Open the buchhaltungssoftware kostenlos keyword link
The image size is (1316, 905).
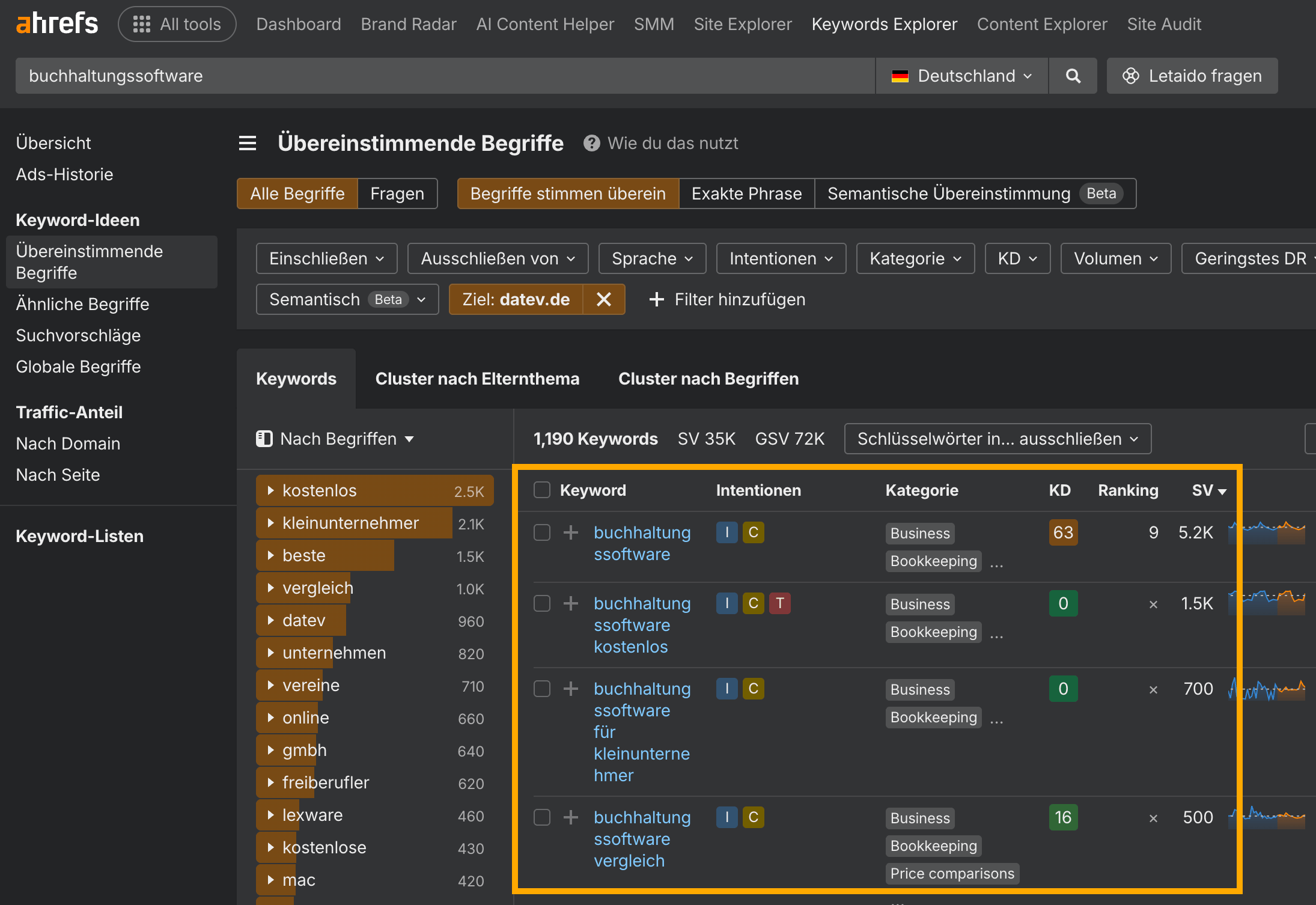tap(642, 625)
